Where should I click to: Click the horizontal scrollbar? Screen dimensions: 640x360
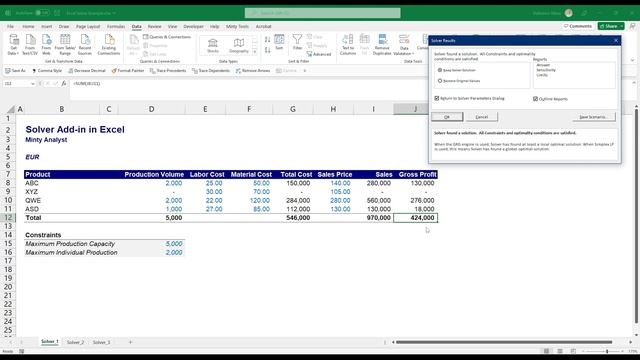click(504, 342)
